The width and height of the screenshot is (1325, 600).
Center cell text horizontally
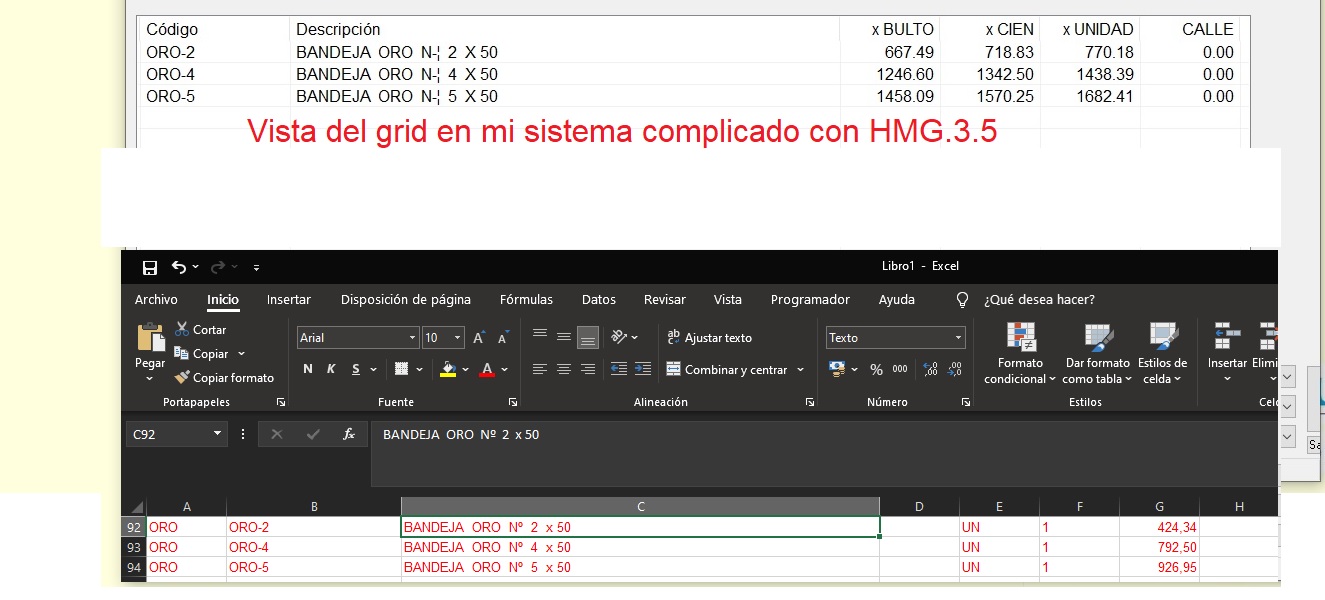[x=564, y=369]
